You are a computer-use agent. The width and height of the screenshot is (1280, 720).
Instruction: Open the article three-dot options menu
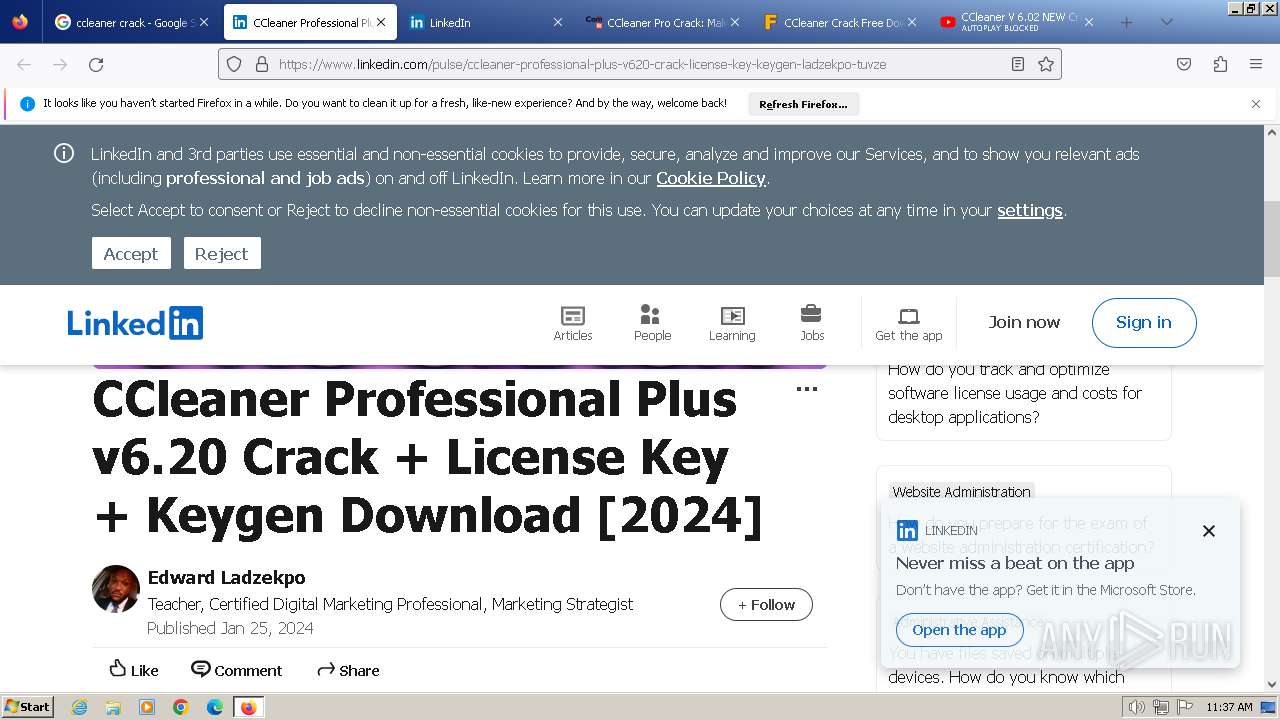coord(807,389)
